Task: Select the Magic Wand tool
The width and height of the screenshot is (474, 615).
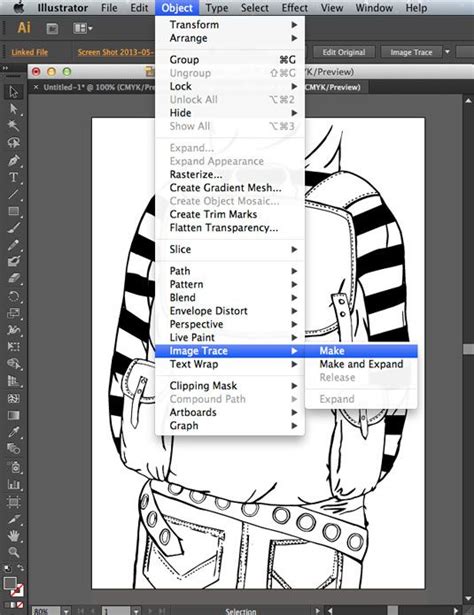Action: tap(13, 126)
